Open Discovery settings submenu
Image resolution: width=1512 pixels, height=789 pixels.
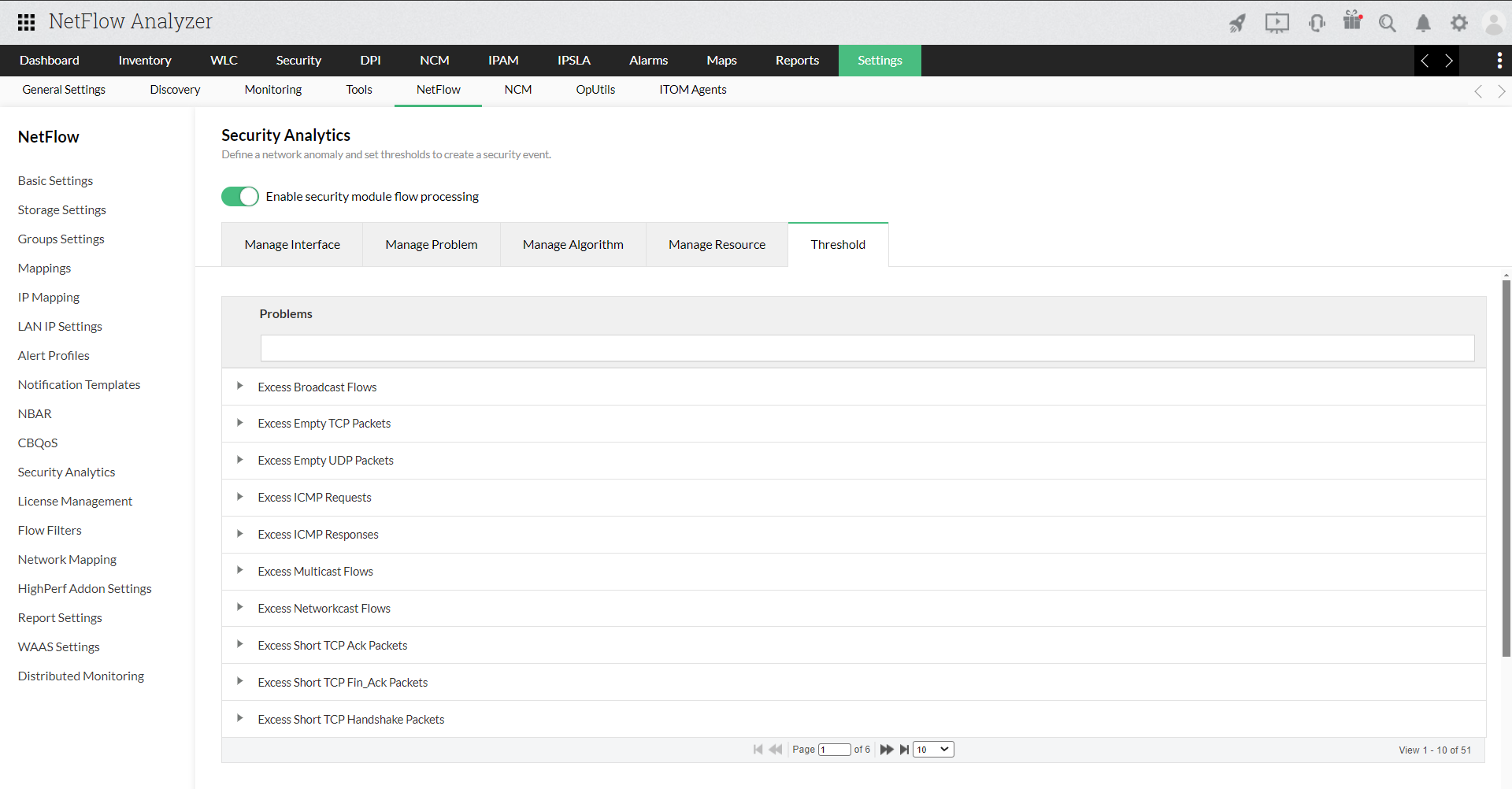click(175, 90)
